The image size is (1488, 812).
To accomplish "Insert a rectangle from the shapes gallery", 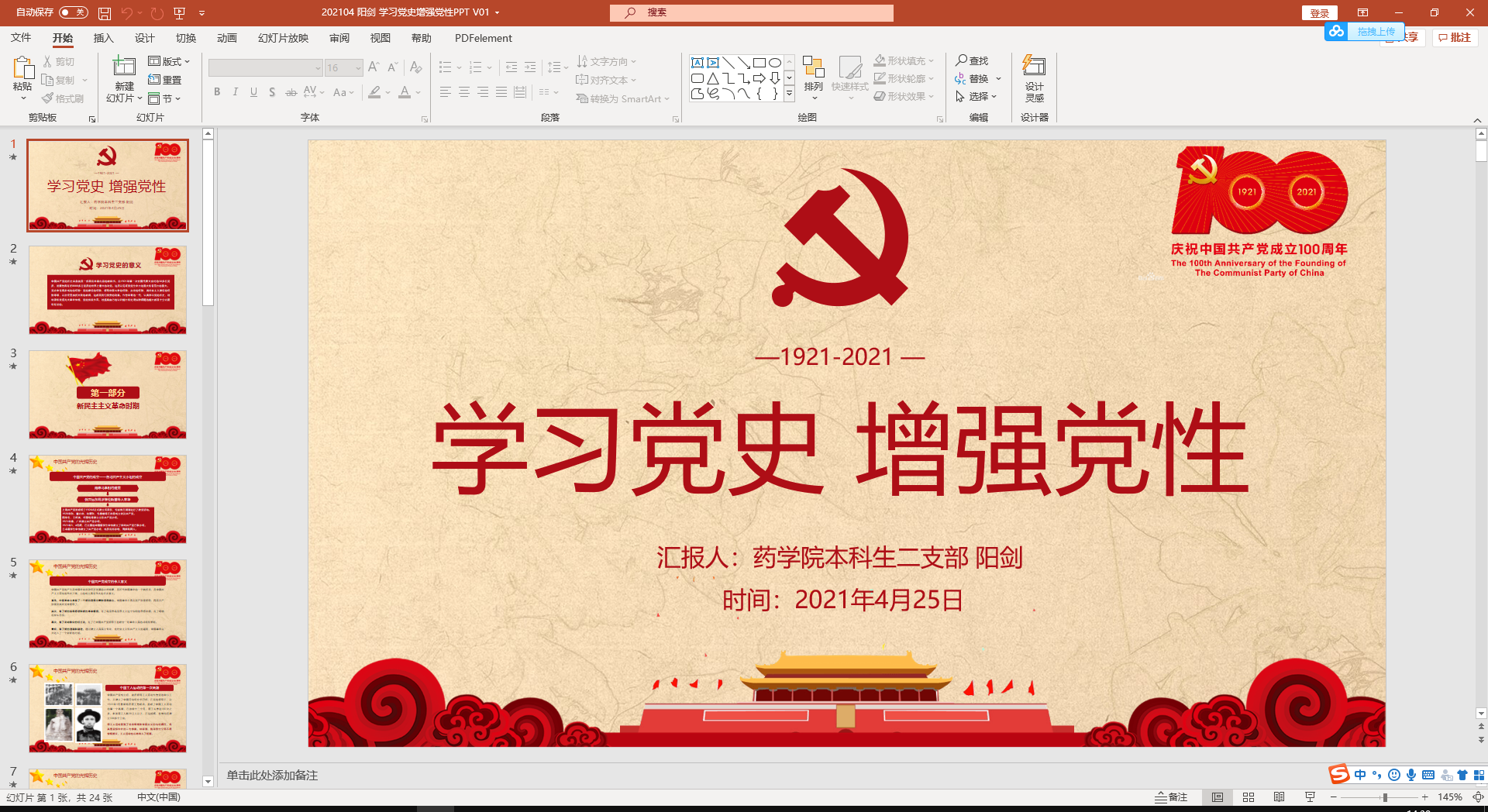I will click(760, 62).
